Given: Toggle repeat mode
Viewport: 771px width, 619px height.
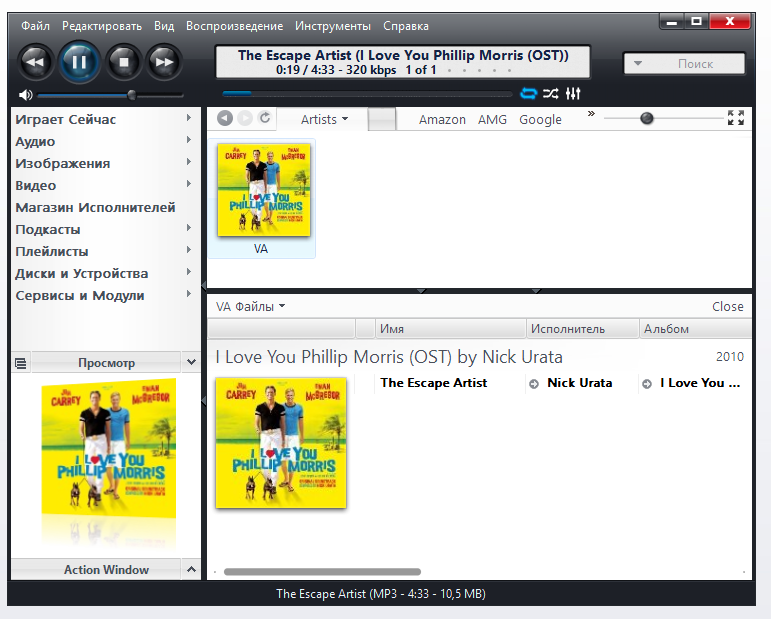Looking at the screenshot, I should point(529,93).
